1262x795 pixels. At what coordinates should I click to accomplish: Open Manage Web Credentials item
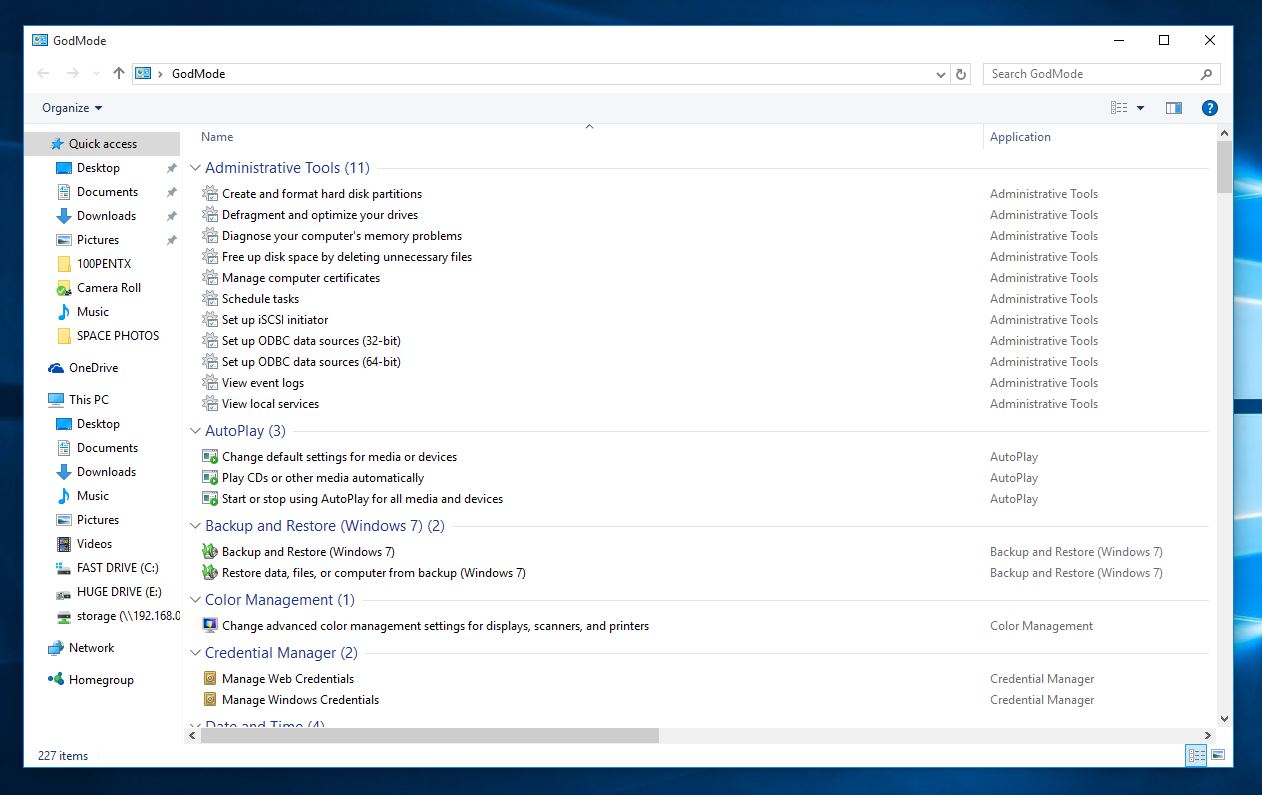pos(288,679)
